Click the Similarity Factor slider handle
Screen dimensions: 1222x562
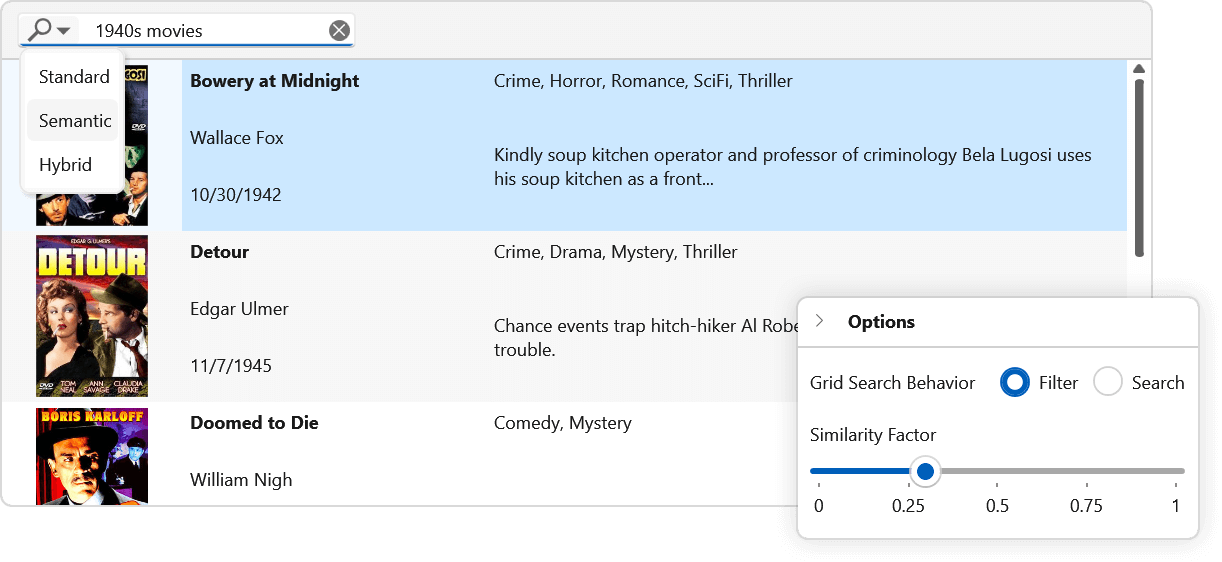925,471
